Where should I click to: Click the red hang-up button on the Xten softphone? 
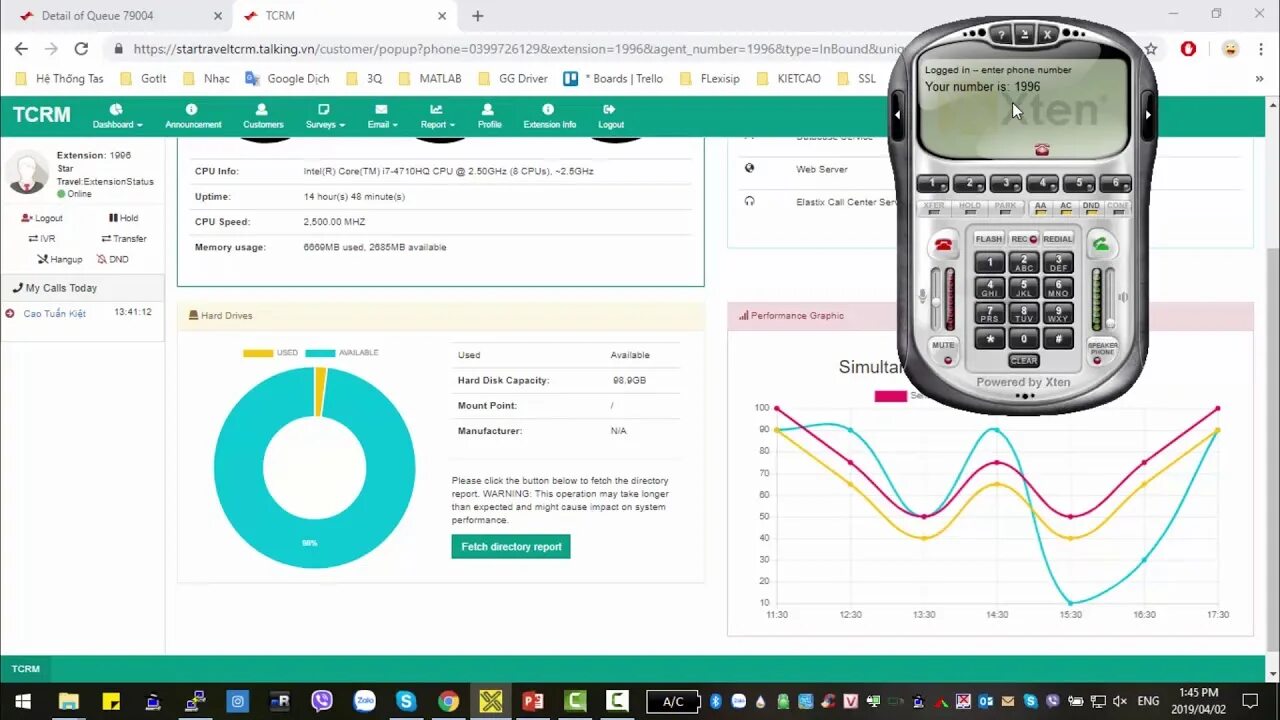tap(943, 245)
